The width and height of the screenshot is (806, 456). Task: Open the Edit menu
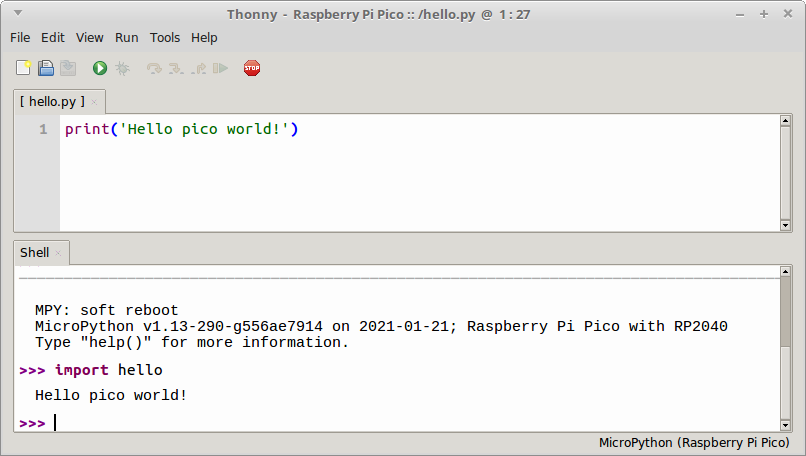coord(52,38)
